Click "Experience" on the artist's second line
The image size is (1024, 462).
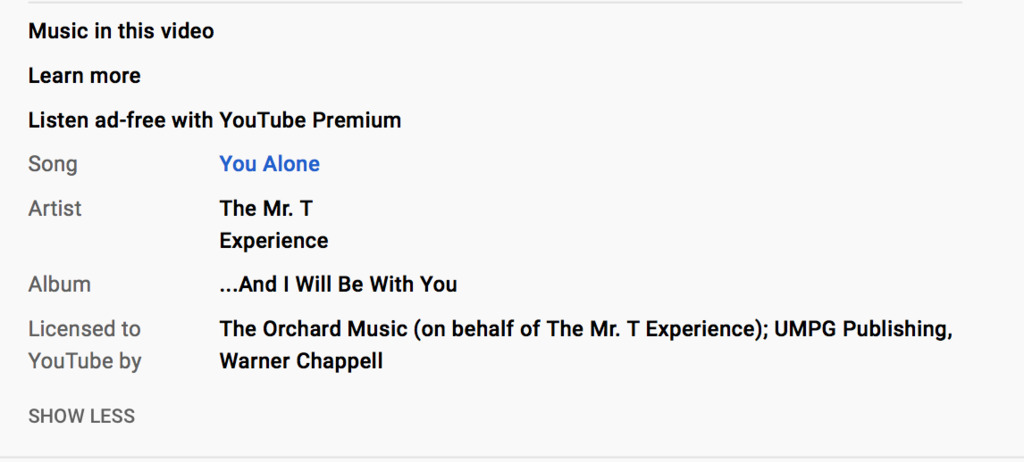tap(273, 241)
